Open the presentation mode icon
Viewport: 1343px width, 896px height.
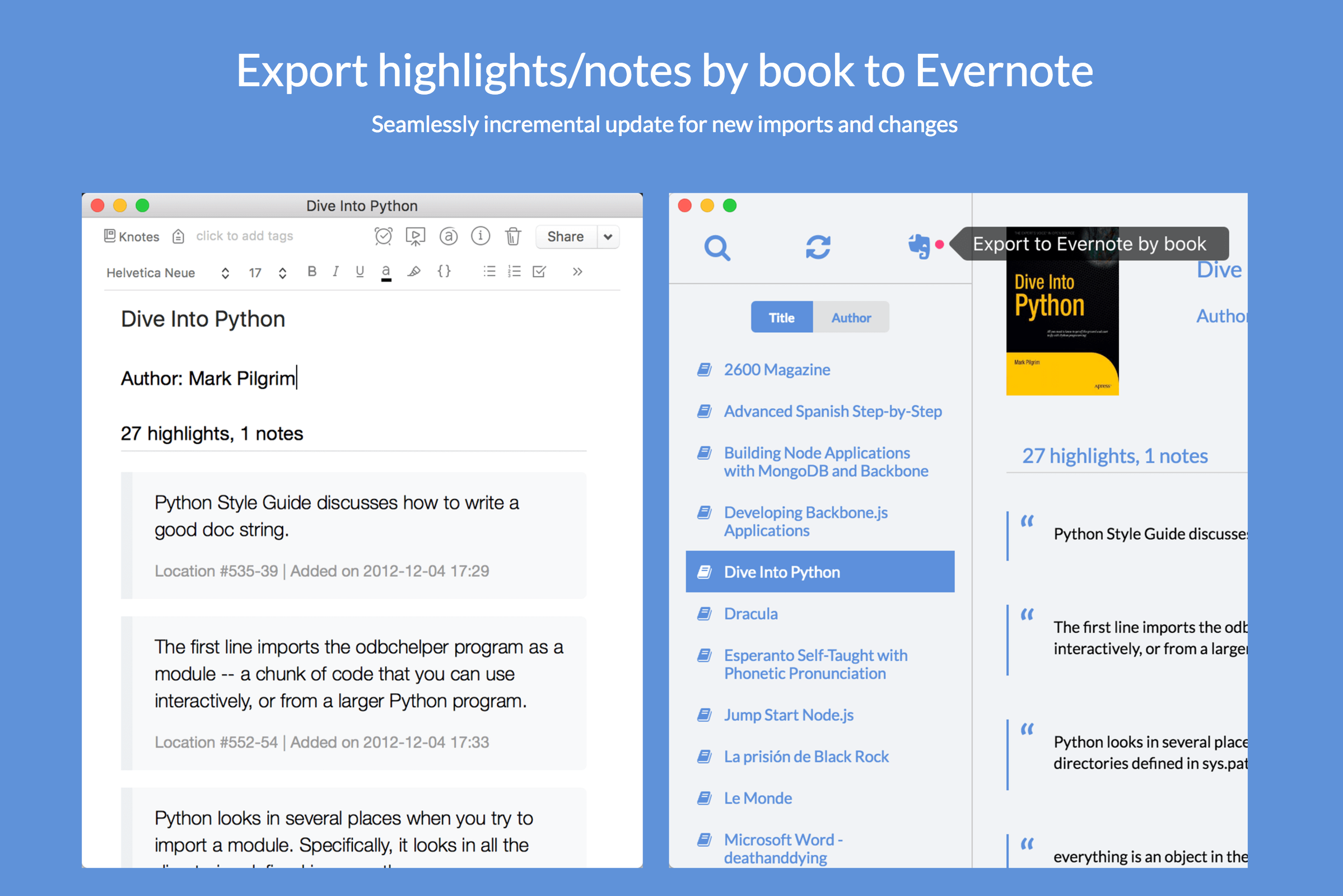pyautogui.click(x=416, y=236)
